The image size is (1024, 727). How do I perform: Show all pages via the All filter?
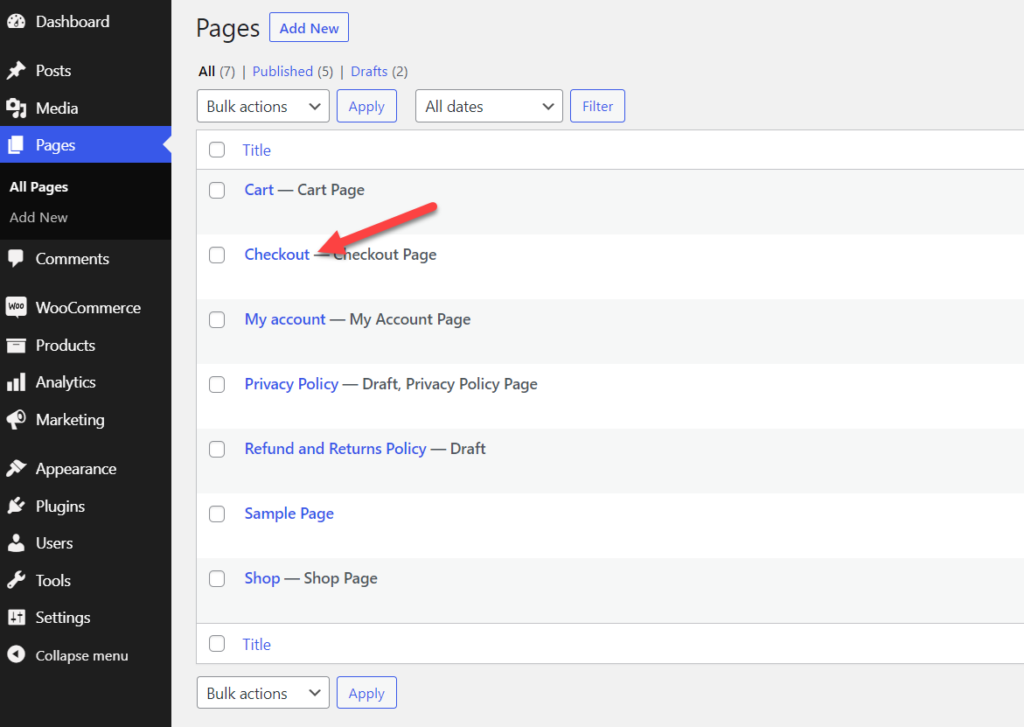point(206,71)
